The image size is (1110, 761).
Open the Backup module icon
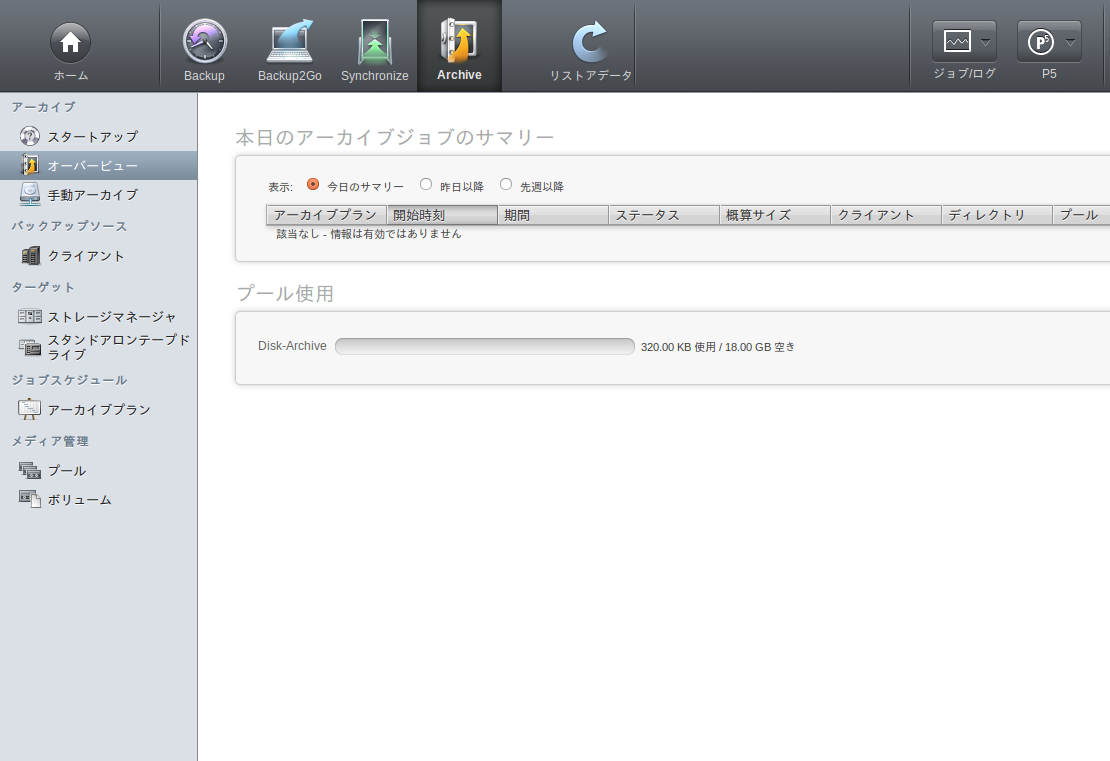coord(204,43)
